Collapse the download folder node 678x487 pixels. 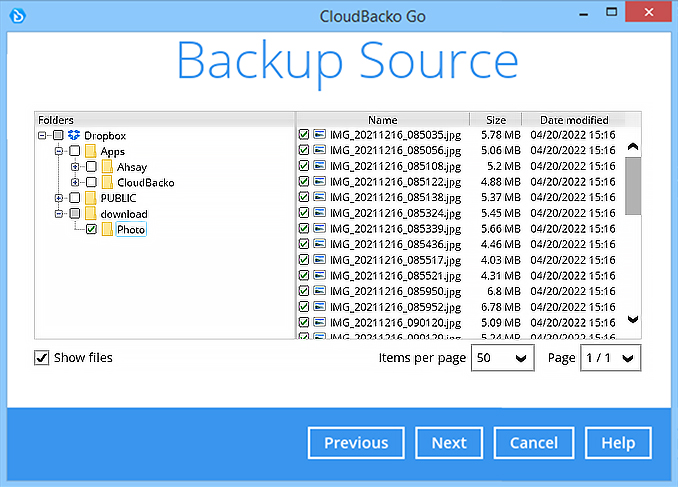click(x=59, y=214)
